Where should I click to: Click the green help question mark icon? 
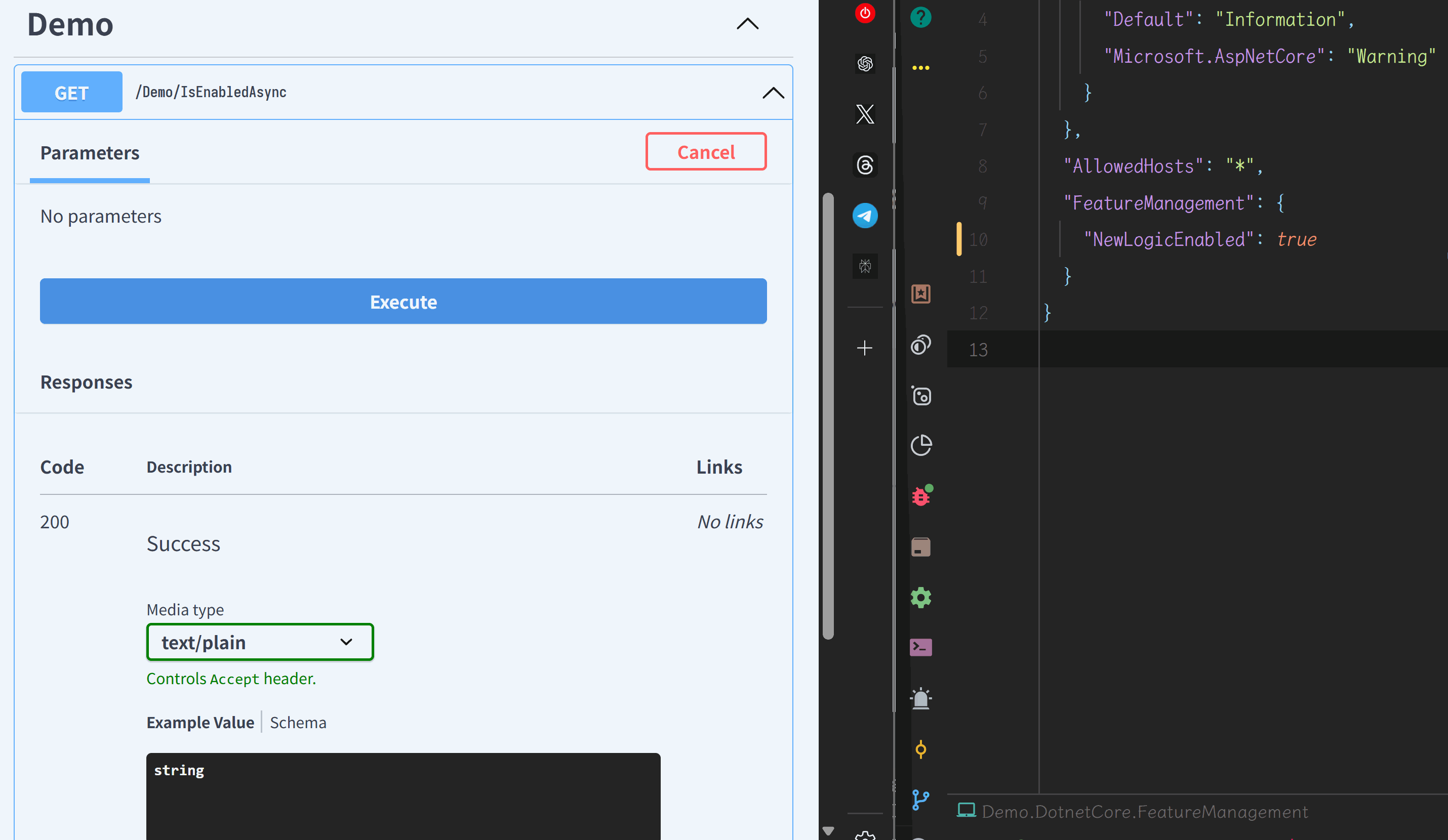pos(920,17)
